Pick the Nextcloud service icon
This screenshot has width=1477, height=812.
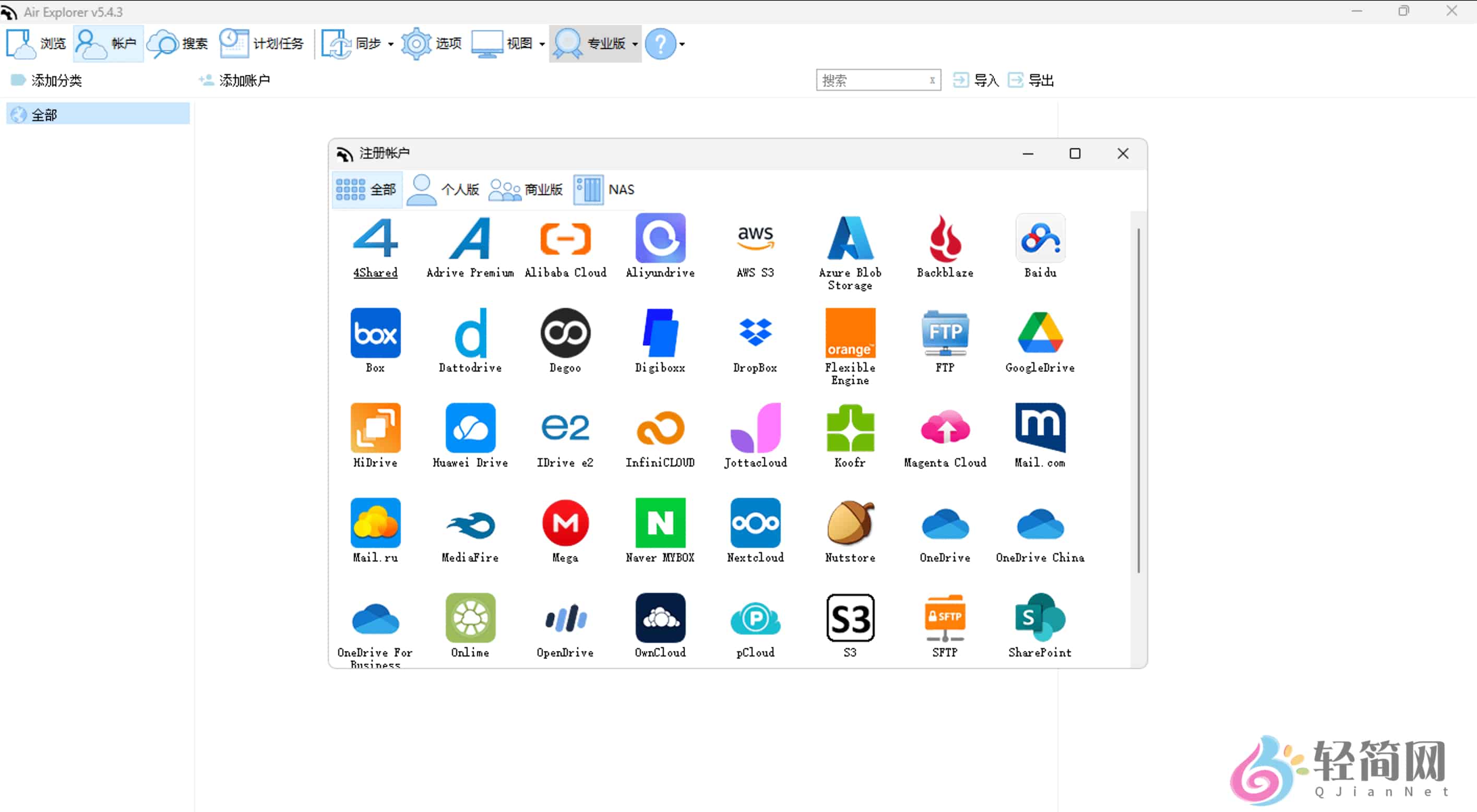[755, 530]
